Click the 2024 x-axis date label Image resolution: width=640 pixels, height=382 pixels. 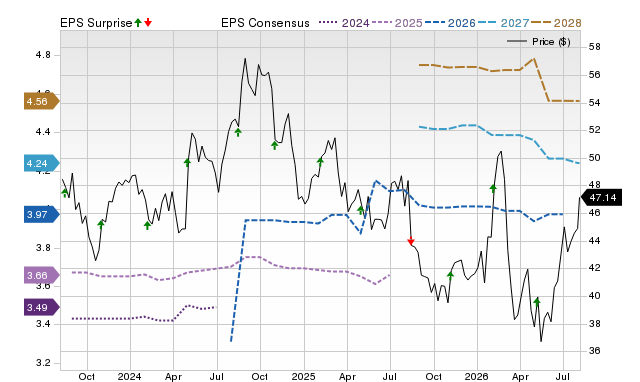[129, 376]
